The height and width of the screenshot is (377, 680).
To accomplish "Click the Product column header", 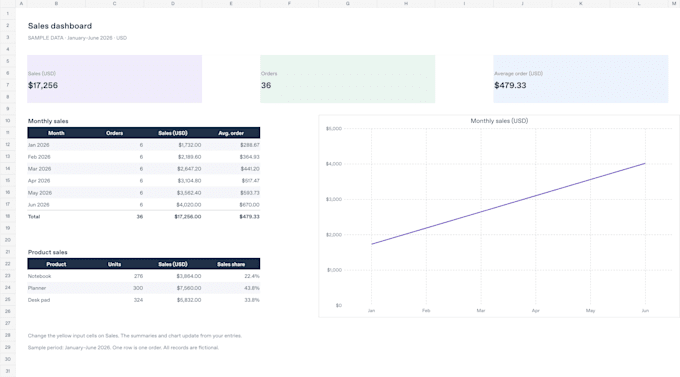I will tap(56, 264).
